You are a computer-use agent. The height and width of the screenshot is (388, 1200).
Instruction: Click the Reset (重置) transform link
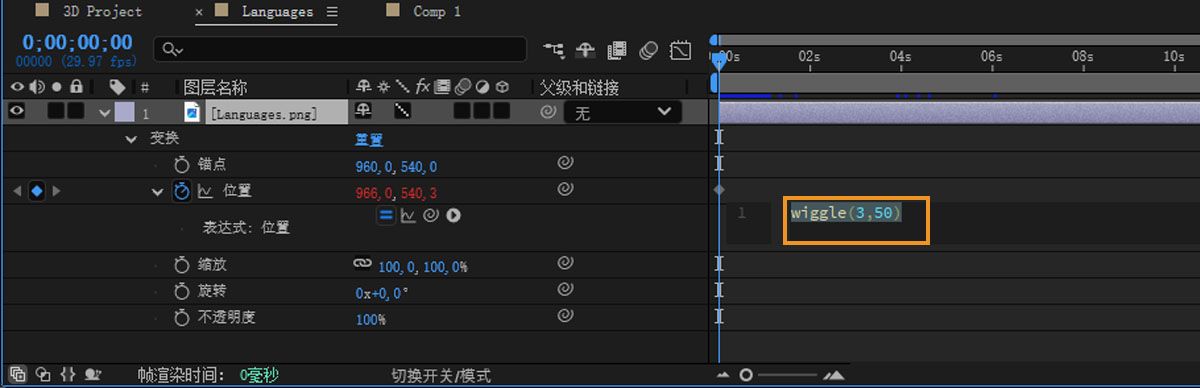pos(369,140)
